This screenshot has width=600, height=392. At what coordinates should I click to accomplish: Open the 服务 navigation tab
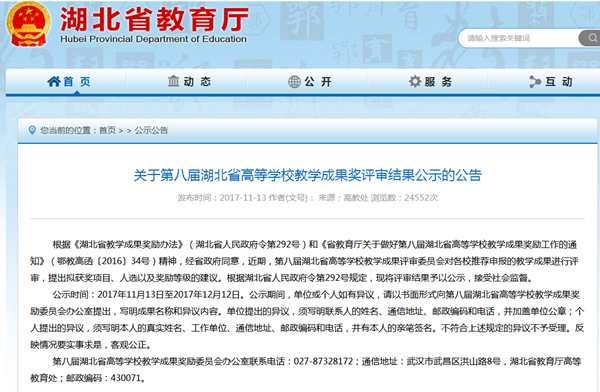pos(430,82)
